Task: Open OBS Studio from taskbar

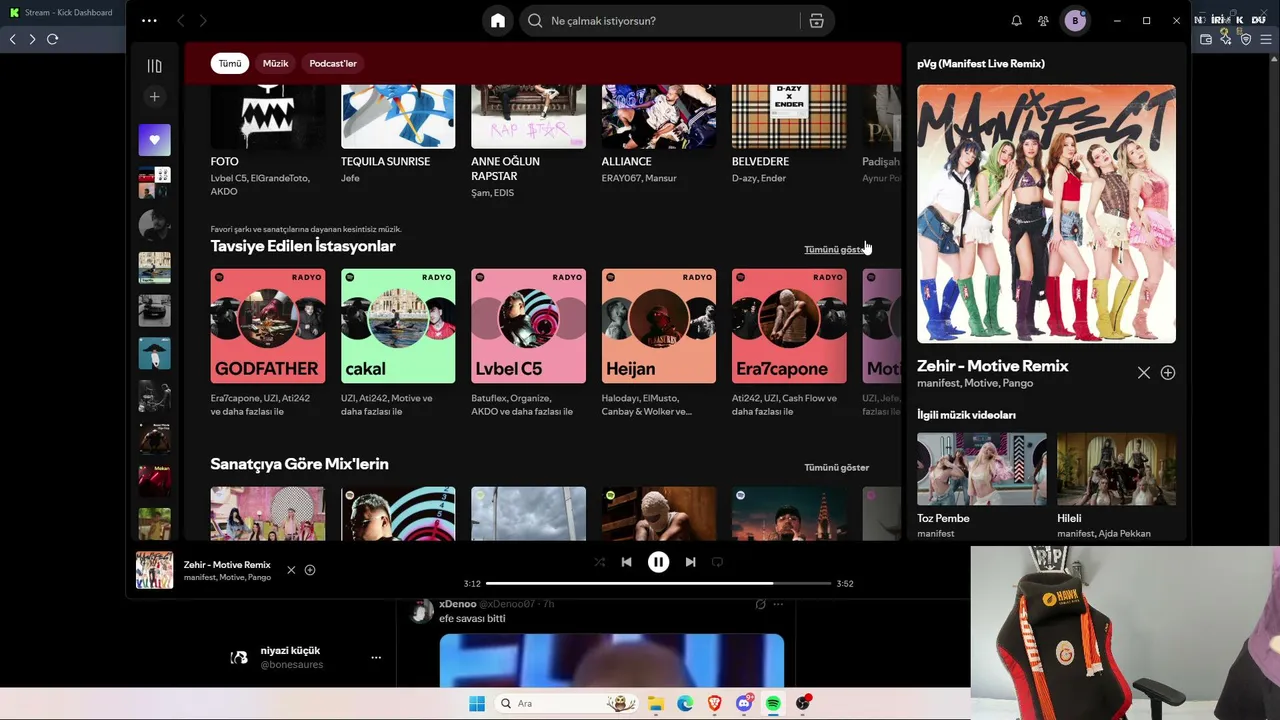Action: [803, 704]
